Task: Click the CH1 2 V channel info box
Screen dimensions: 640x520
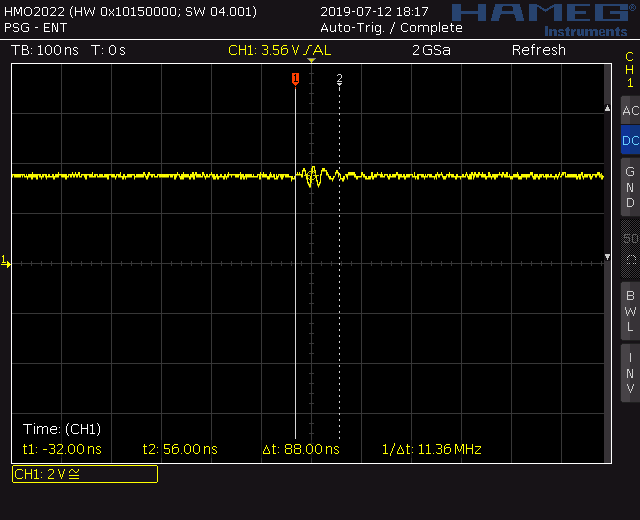Action: [85, 474]
